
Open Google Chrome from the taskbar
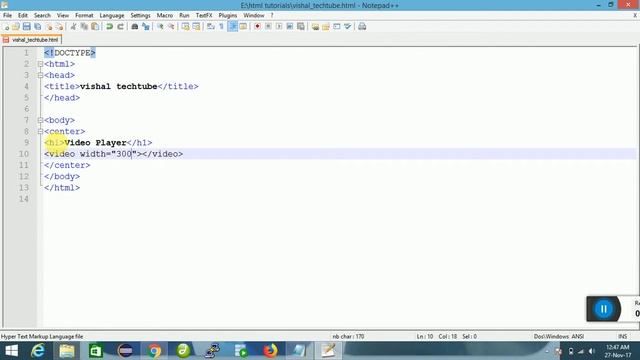154,351
